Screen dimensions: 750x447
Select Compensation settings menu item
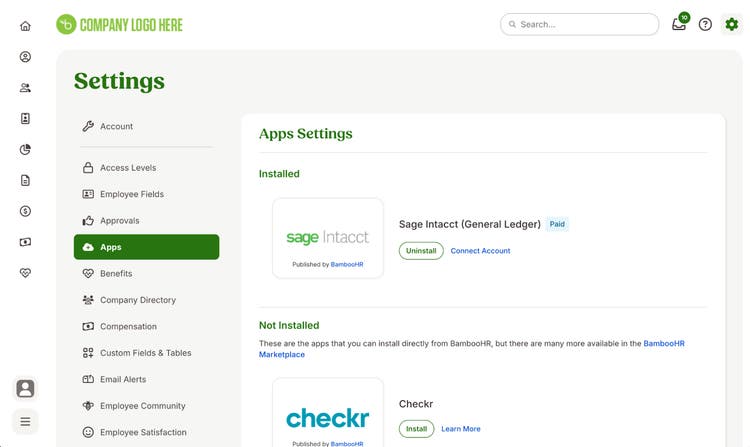click(x=146, y=327)
